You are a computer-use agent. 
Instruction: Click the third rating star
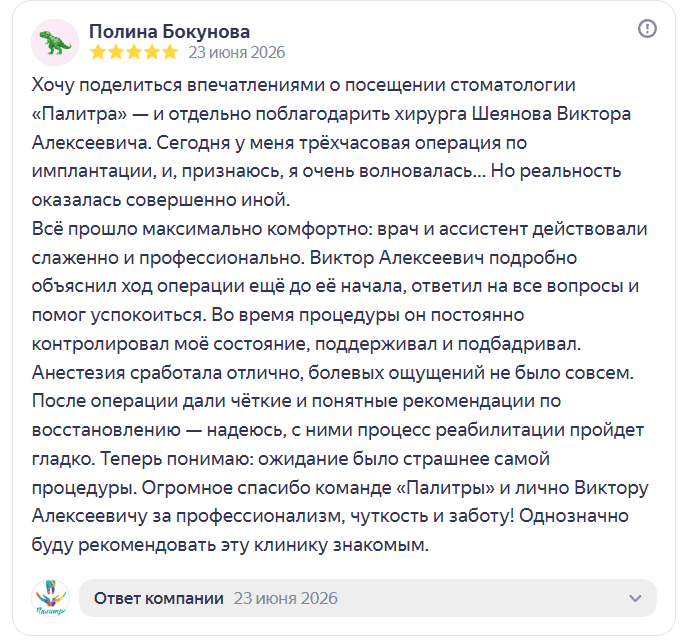[x=134, y=52]
